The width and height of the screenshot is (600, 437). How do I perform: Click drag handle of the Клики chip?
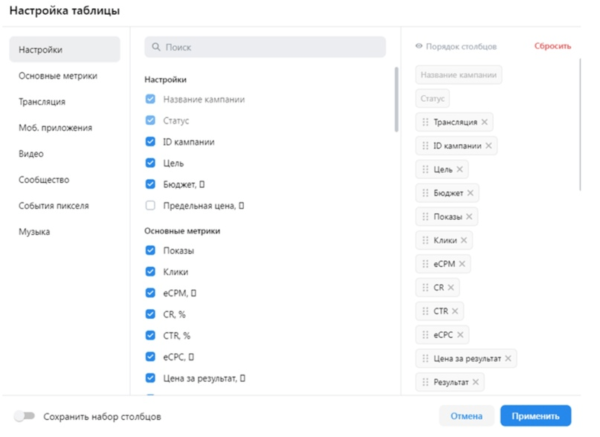(x=426, y=241)
